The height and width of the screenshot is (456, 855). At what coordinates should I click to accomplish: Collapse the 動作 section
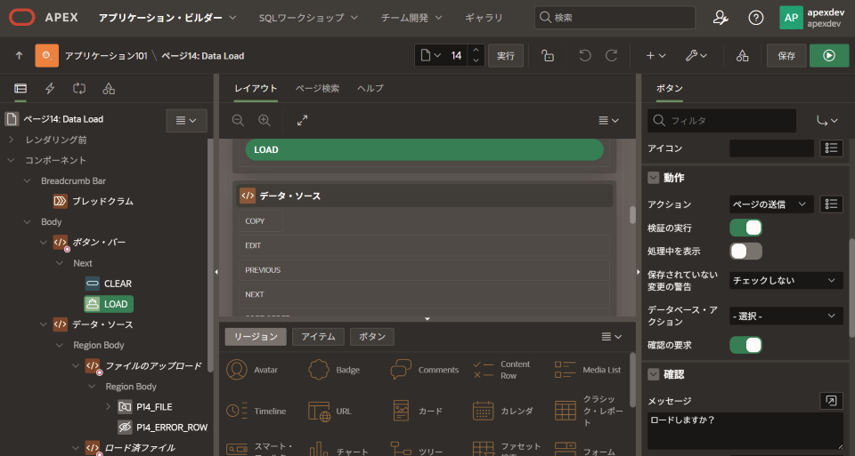[x=653, y=178]
